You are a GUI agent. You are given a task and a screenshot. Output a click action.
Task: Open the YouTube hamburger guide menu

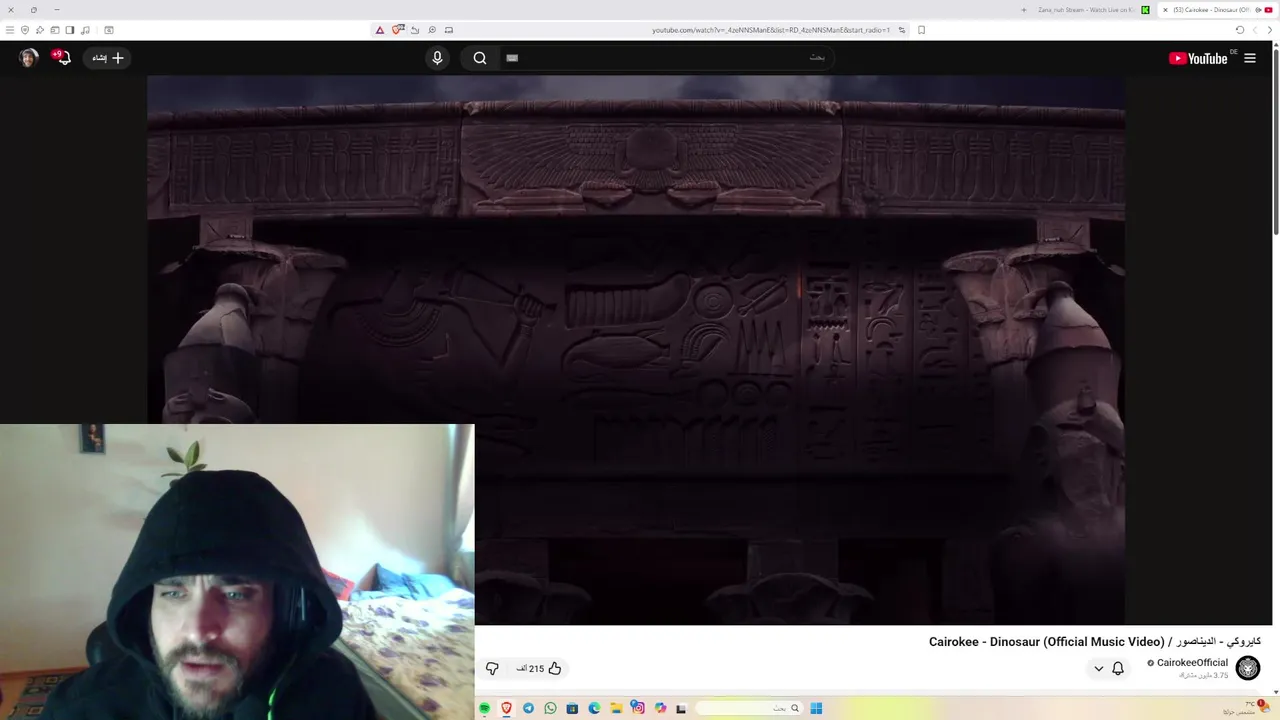[x=1250, y=58]
